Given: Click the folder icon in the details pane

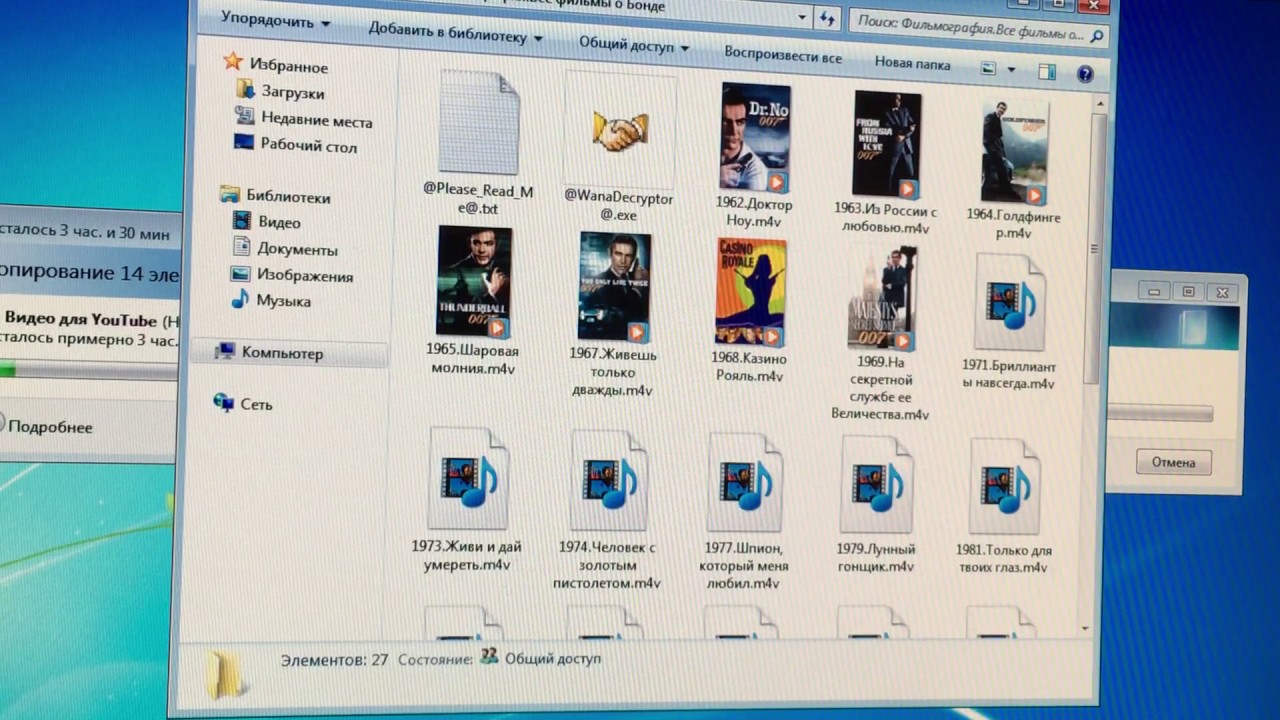Looking at the screenshot, I should [x=225, y=672].
